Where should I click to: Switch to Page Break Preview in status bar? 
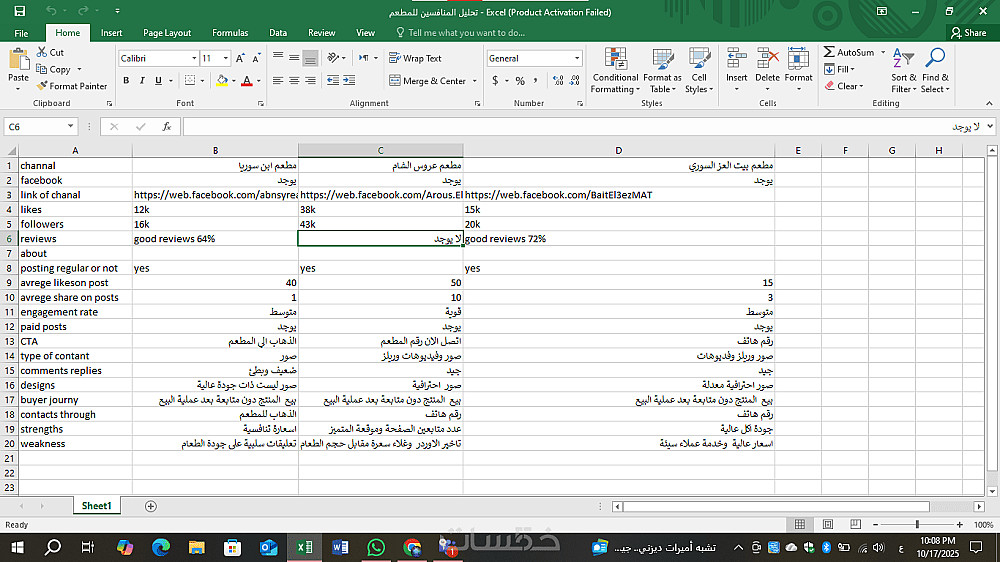pos(855,524)
